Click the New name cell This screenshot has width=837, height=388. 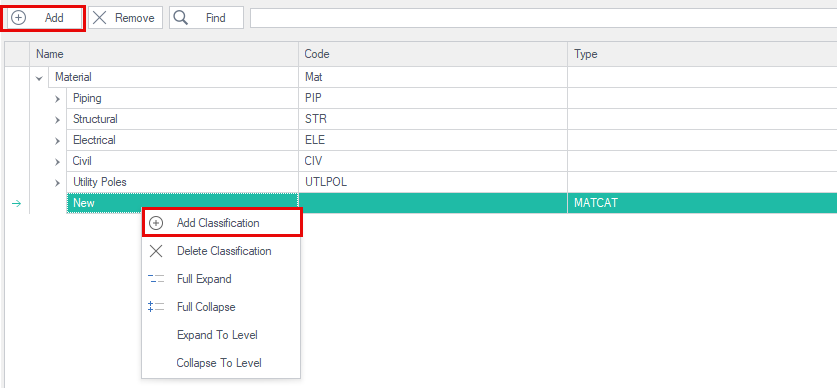pos(183,203)
